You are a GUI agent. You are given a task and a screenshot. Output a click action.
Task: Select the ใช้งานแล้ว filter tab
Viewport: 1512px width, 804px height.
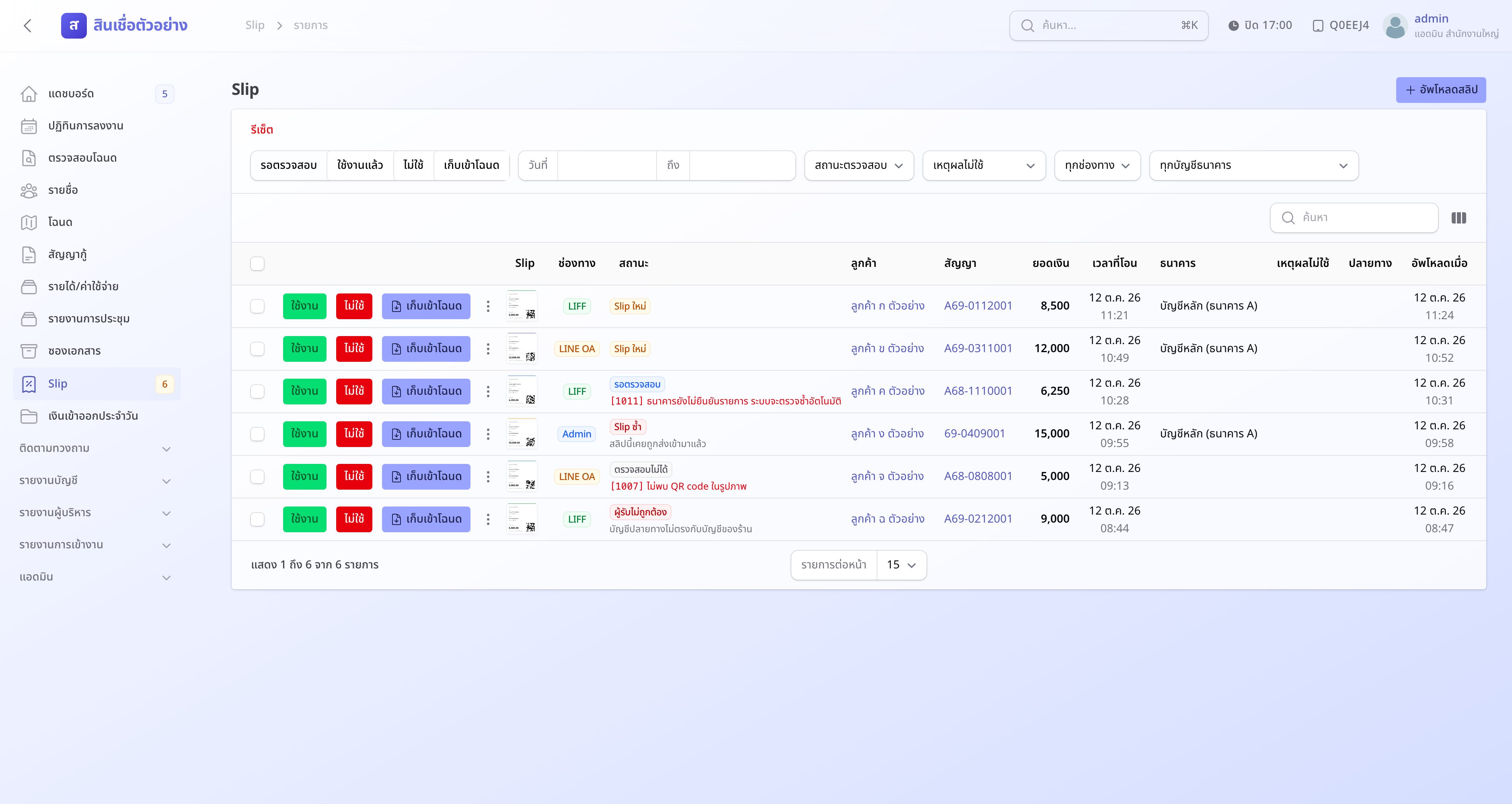[x=360, y=166]
